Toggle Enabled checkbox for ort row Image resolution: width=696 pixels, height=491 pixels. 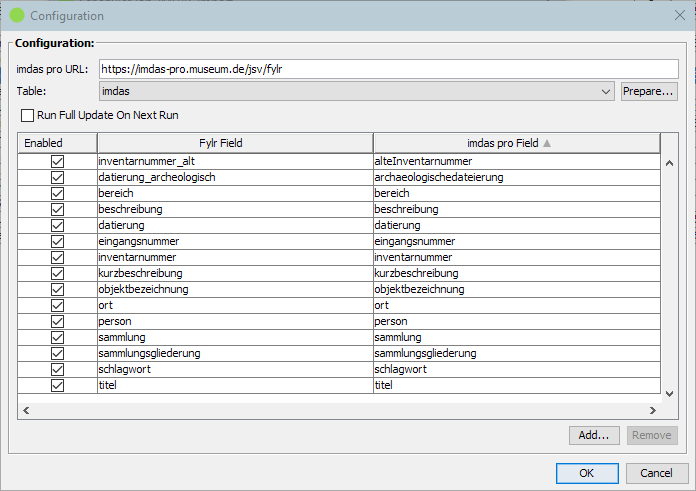pos(57,305)
